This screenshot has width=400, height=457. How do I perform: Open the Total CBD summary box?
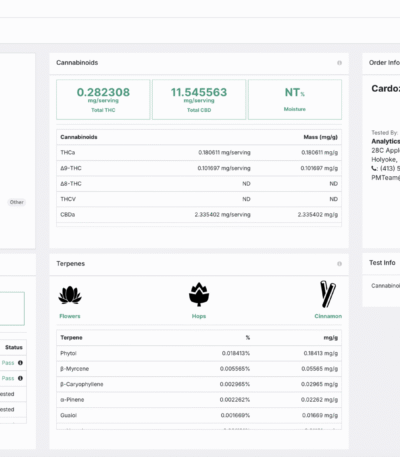pyautogui.click(x=199, y=99)
